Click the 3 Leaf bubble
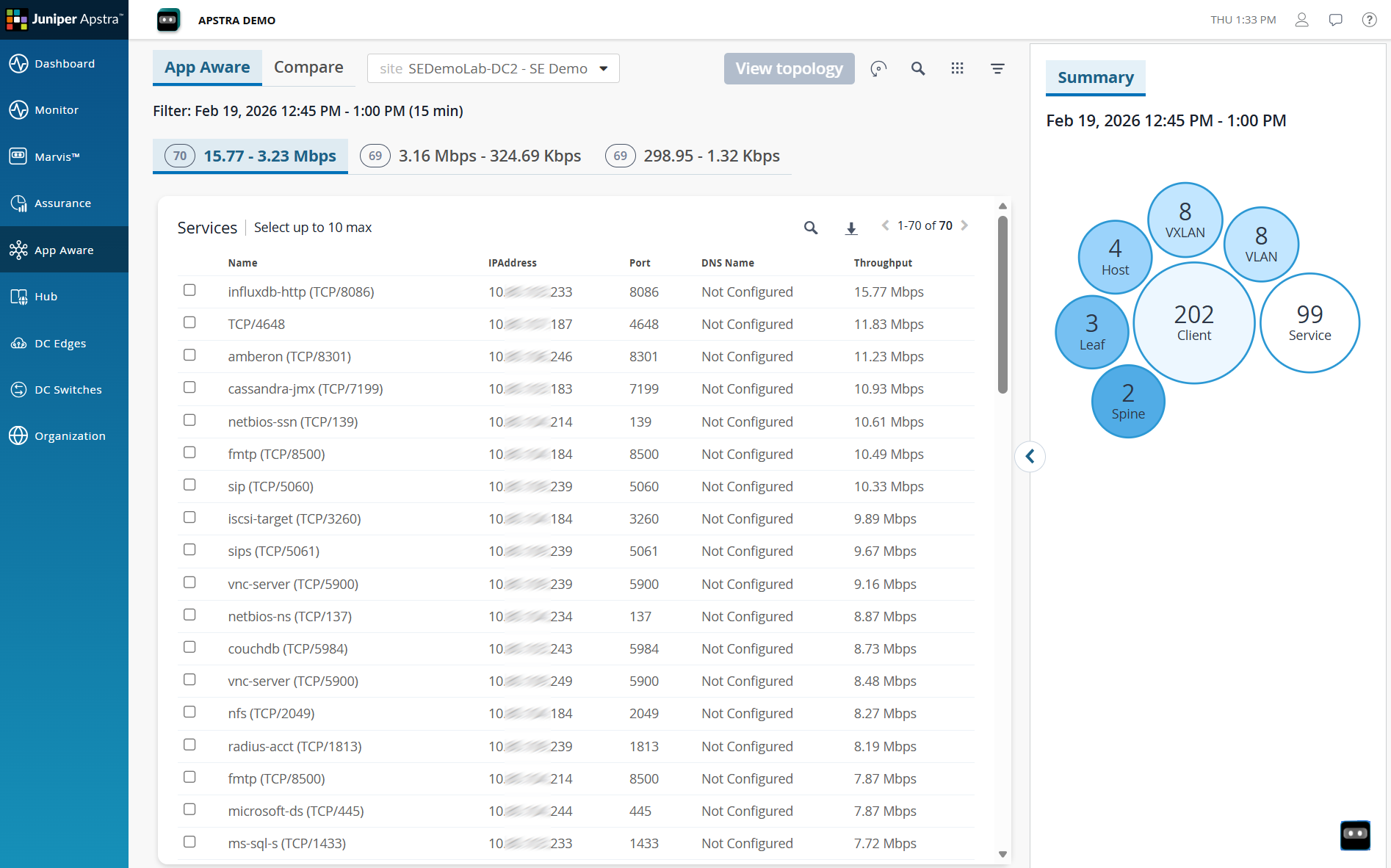The height and width of the screenshot is (868, 1391). [x=1092, y=331]
